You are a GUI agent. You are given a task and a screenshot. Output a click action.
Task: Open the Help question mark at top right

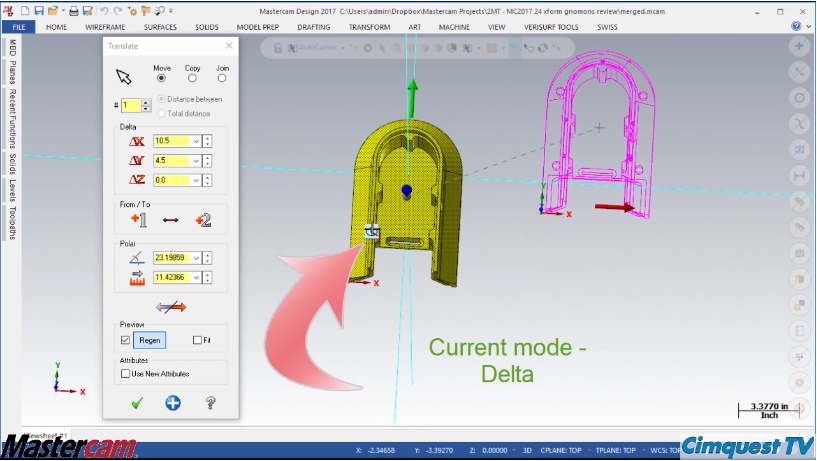[x=796, y=26]
